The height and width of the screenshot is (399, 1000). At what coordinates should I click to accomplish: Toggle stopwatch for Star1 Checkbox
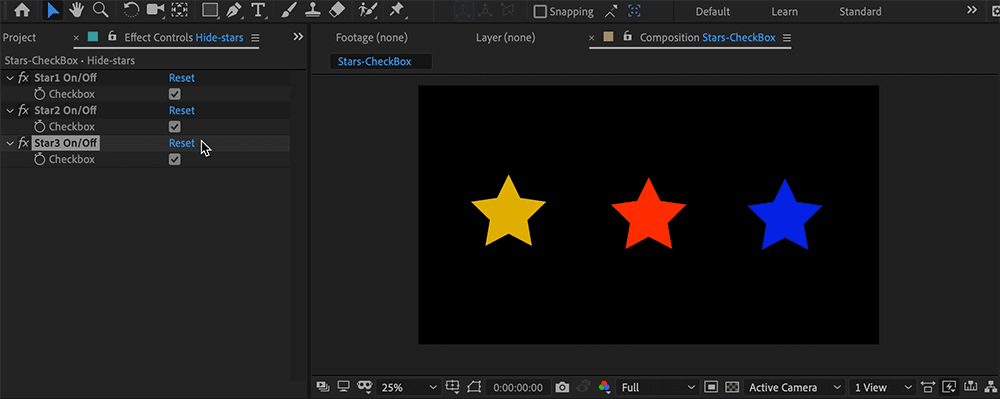(x=40, y=94)
